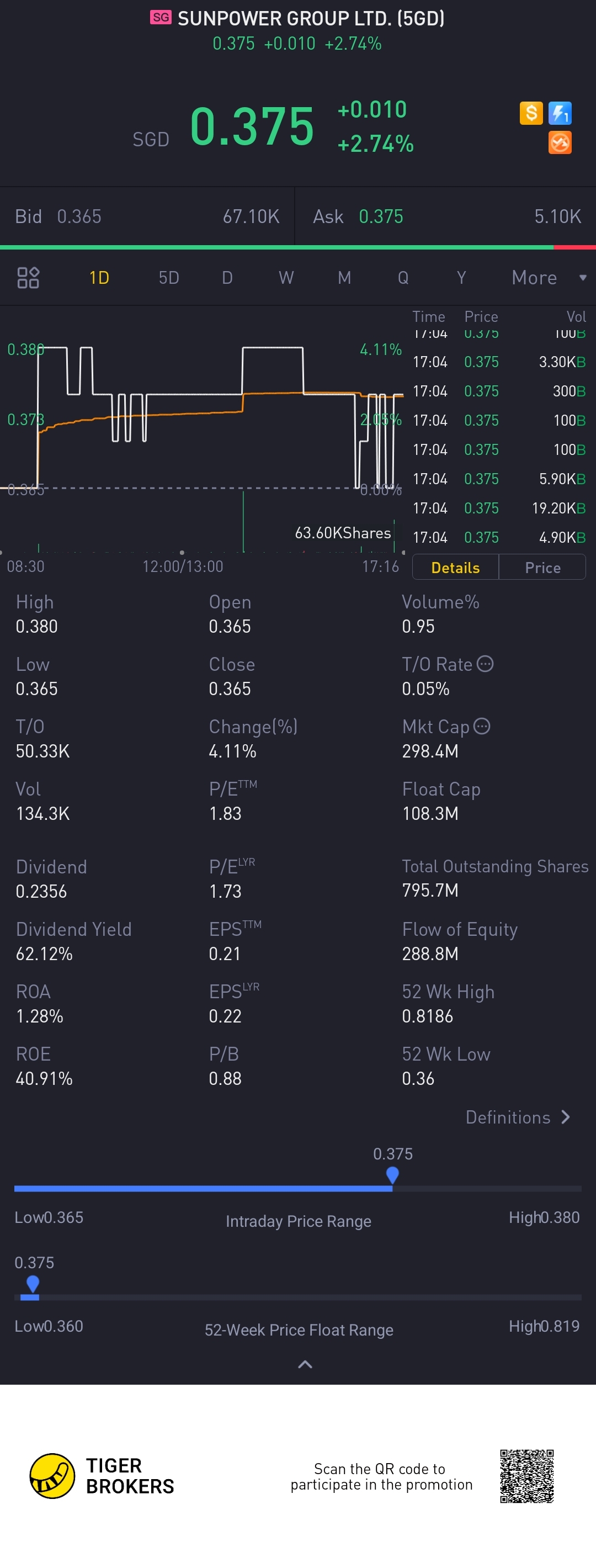
Task: Tap the Tiger Brokers logo
Action: [x=52, y=1475]
